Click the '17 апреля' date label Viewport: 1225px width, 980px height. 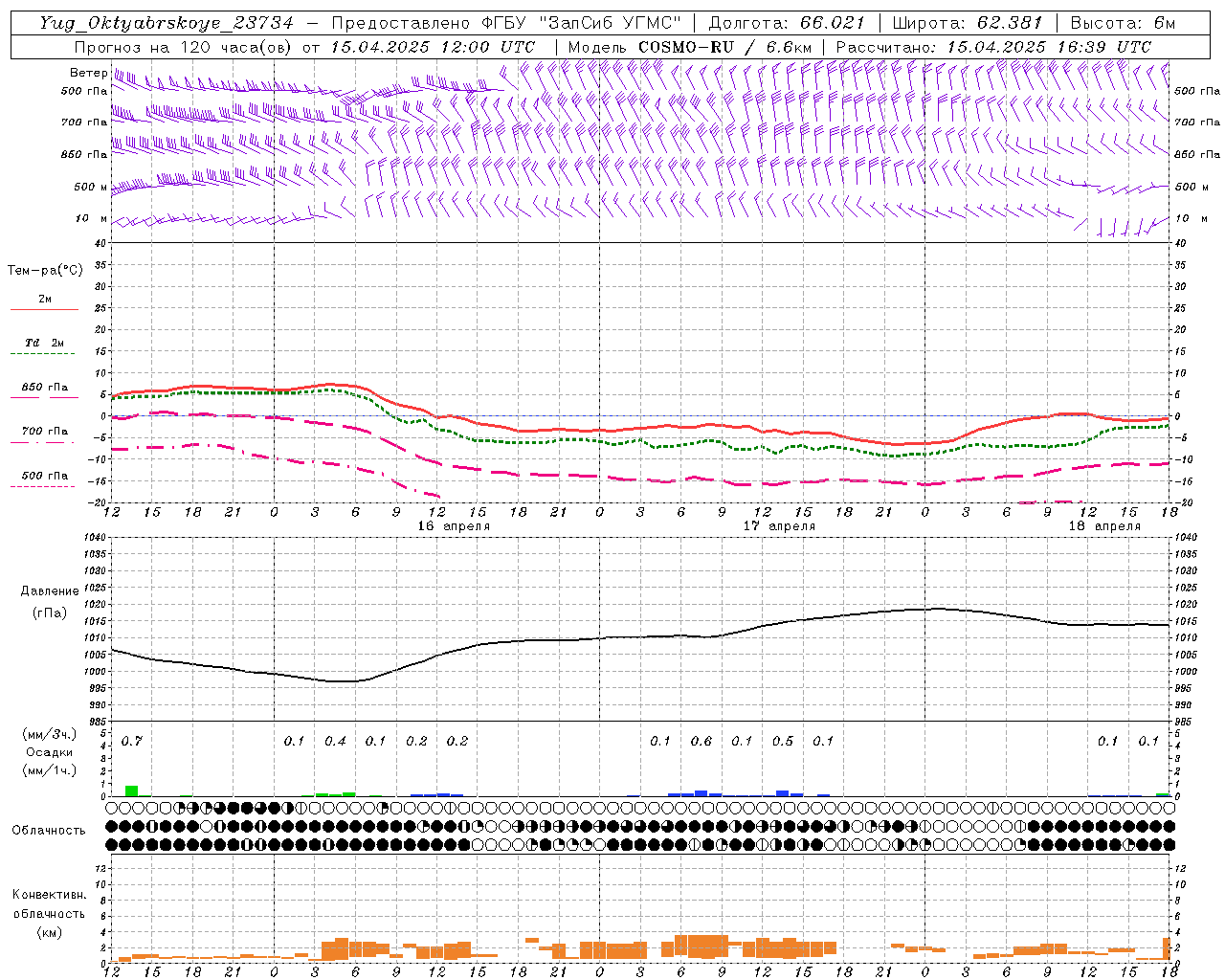coord(780,526)
